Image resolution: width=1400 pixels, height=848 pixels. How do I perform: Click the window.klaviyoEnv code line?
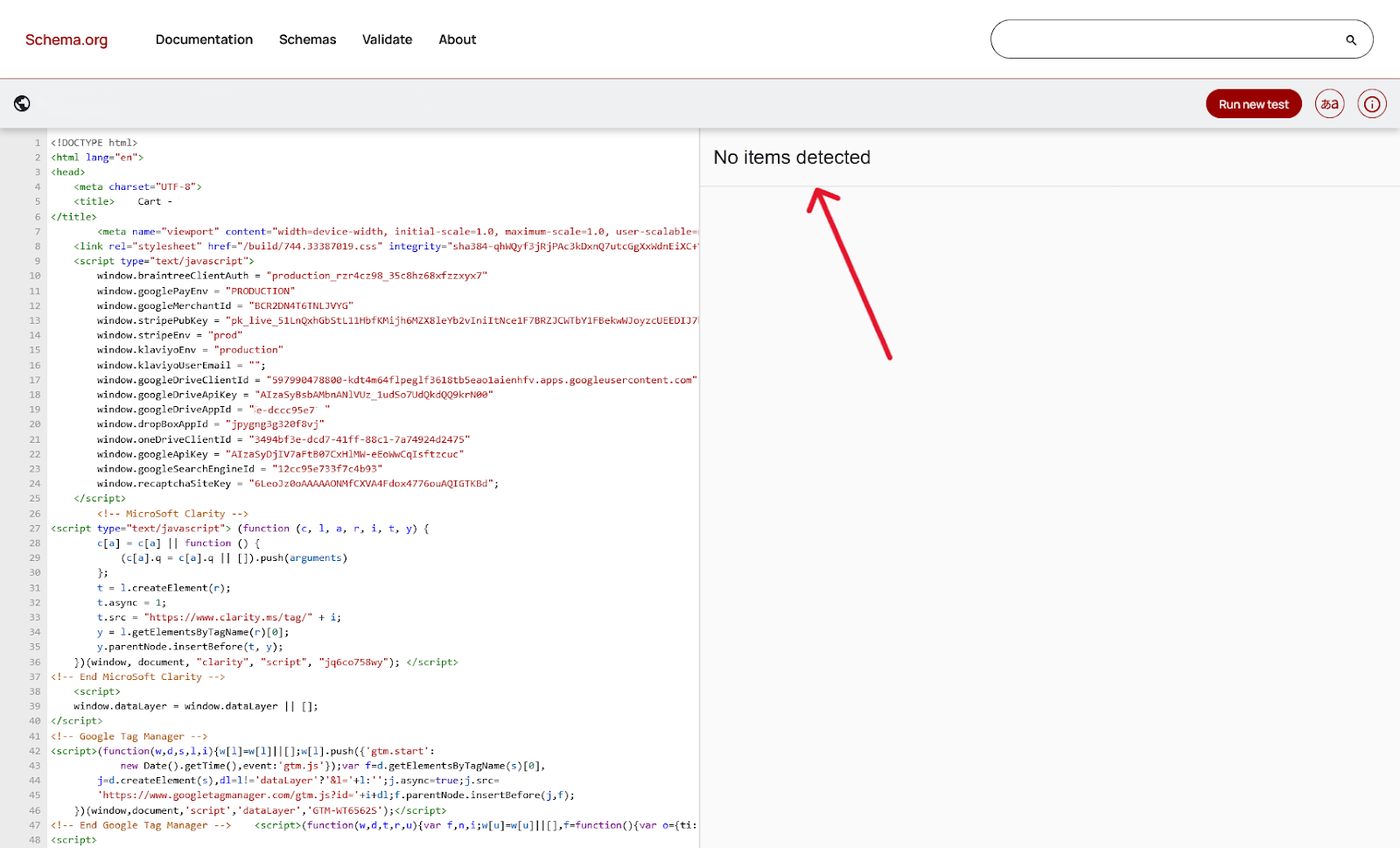point(190,350)
